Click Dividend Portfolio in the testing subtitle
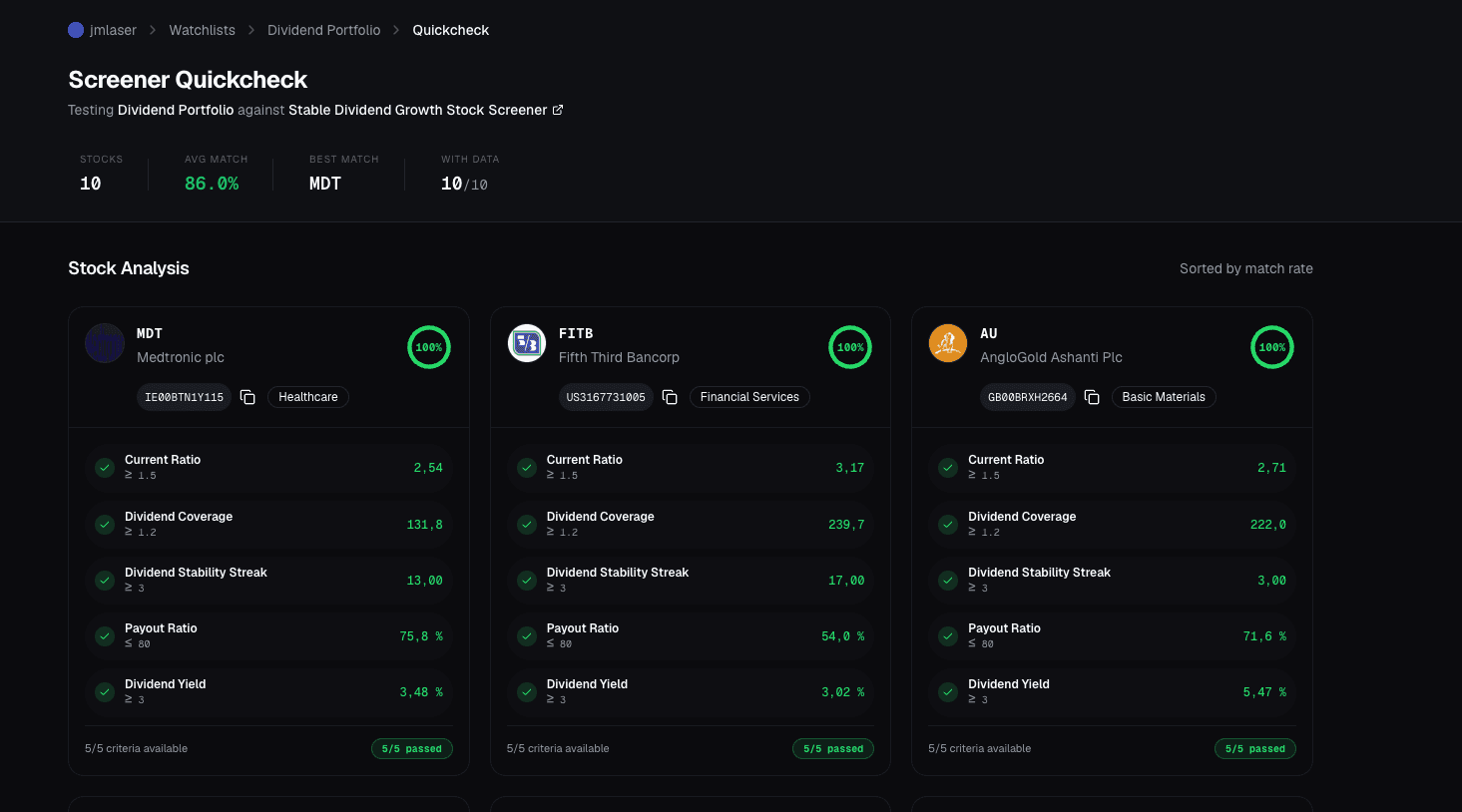1462x812 pixels. [x=176, y=110]
